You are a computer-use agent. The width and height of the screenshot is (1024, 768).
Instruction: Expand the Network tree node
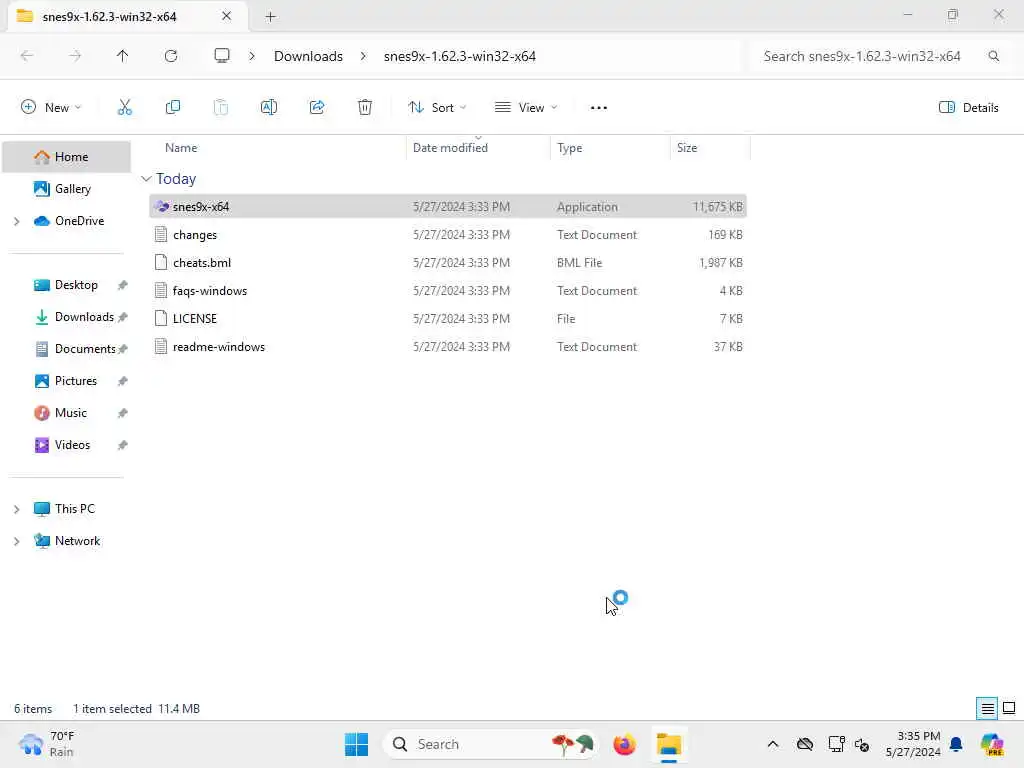point(16,541)
